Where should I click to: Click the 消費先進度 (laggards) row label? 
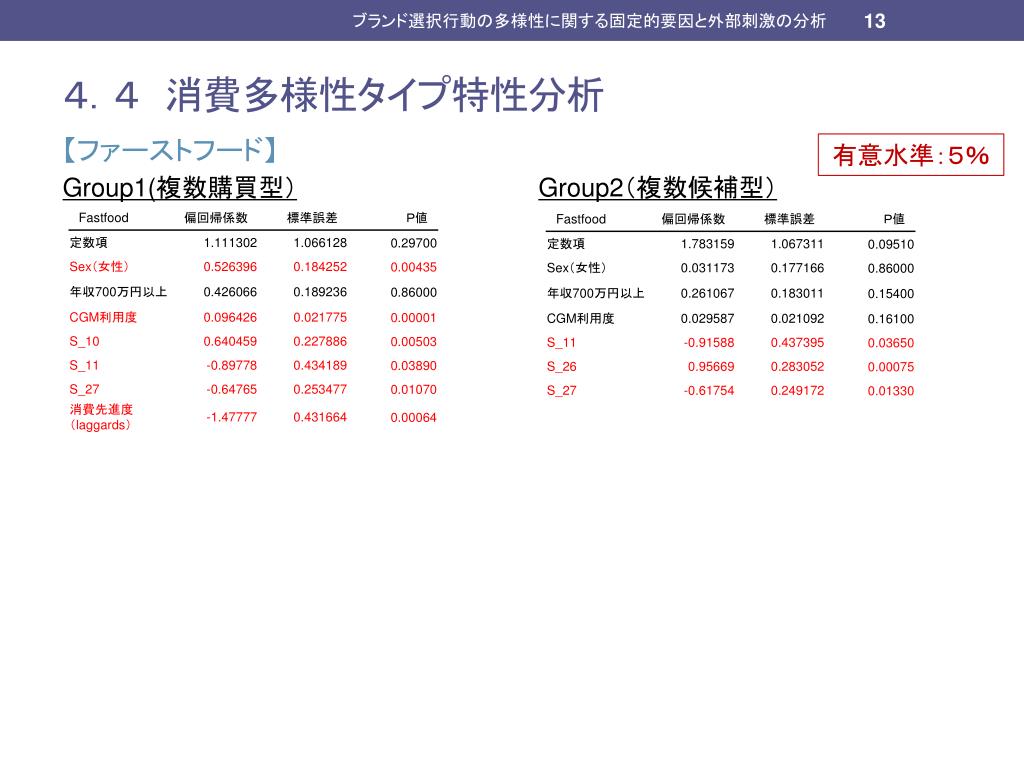tap(101, 417)
